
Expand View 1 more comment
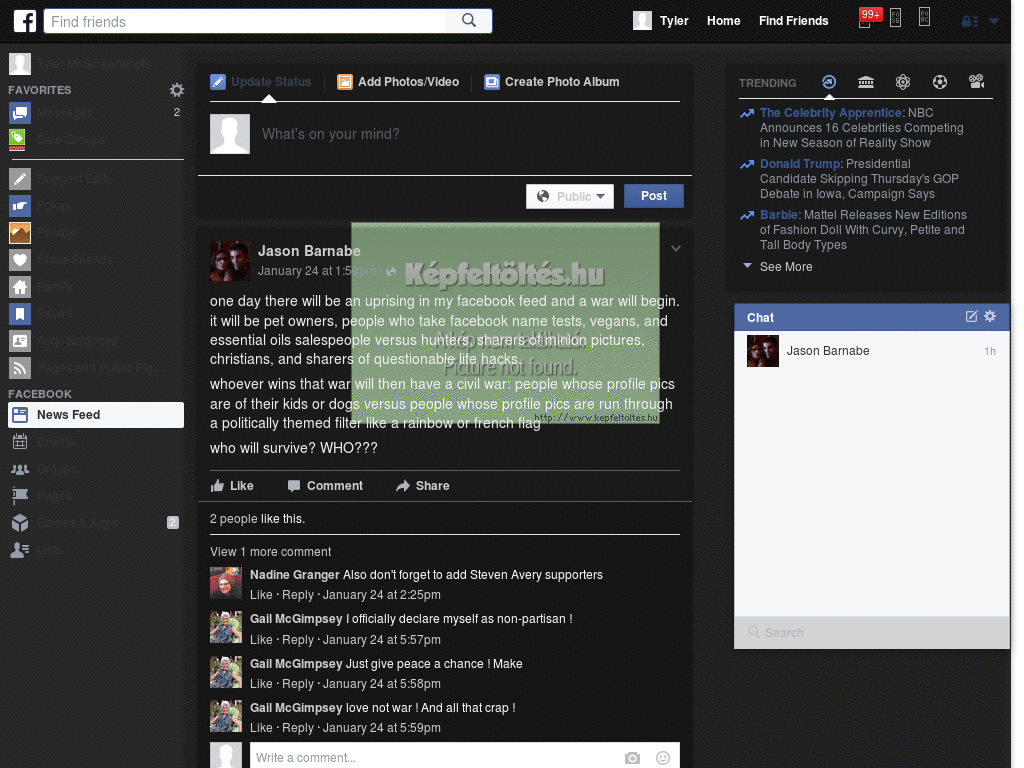coord(270,552)
